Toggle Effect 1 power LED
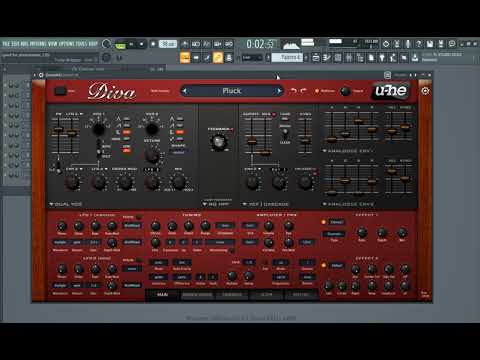The image size is (480, 360). 323,222
